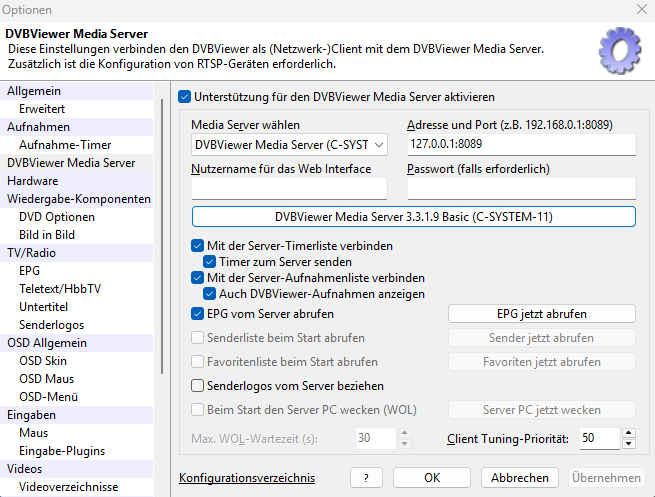
Task: Select Eingabe-Plugins page
Action: coord(76,451)
